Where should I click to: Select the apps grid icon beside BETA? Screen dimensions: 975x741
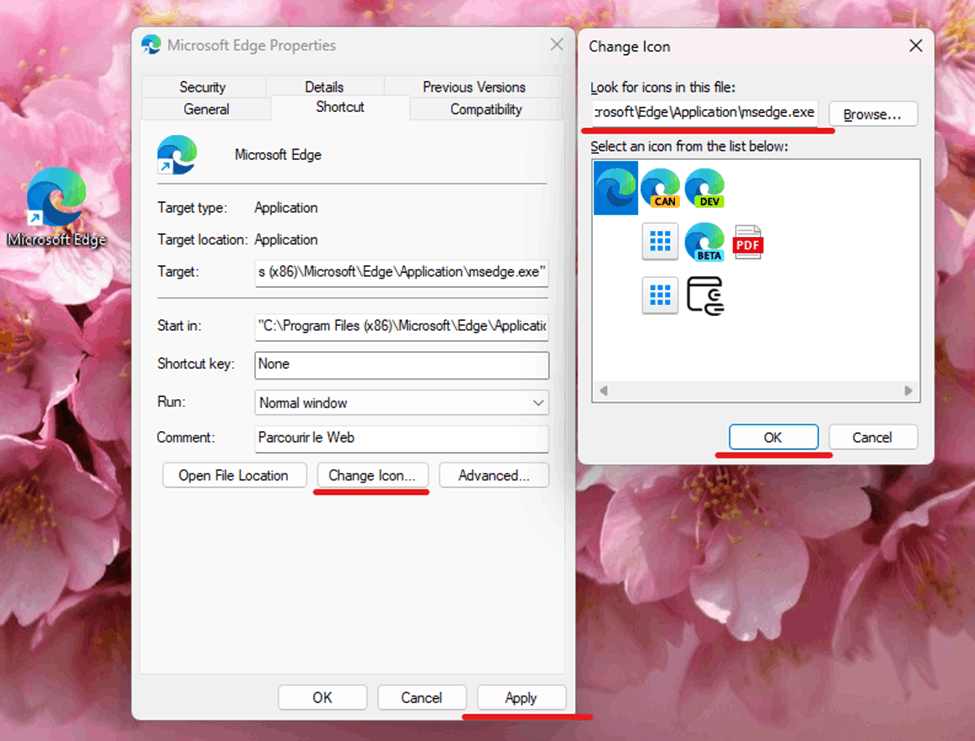pyautogui.click(x=660, y=241)
